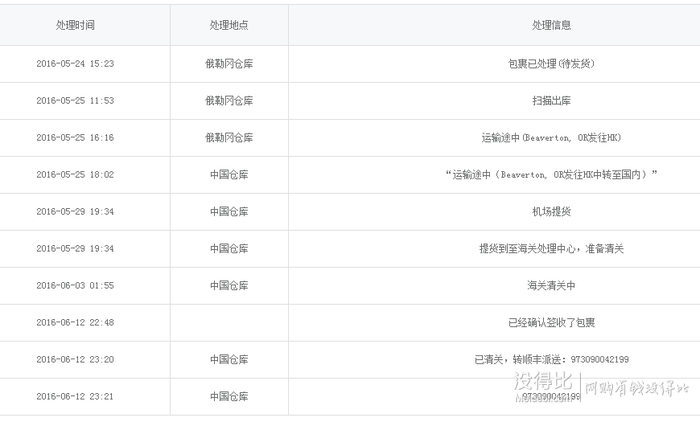
Task: Select the 2016-05-25 18:02 timestamp
Action: [75, 175]
